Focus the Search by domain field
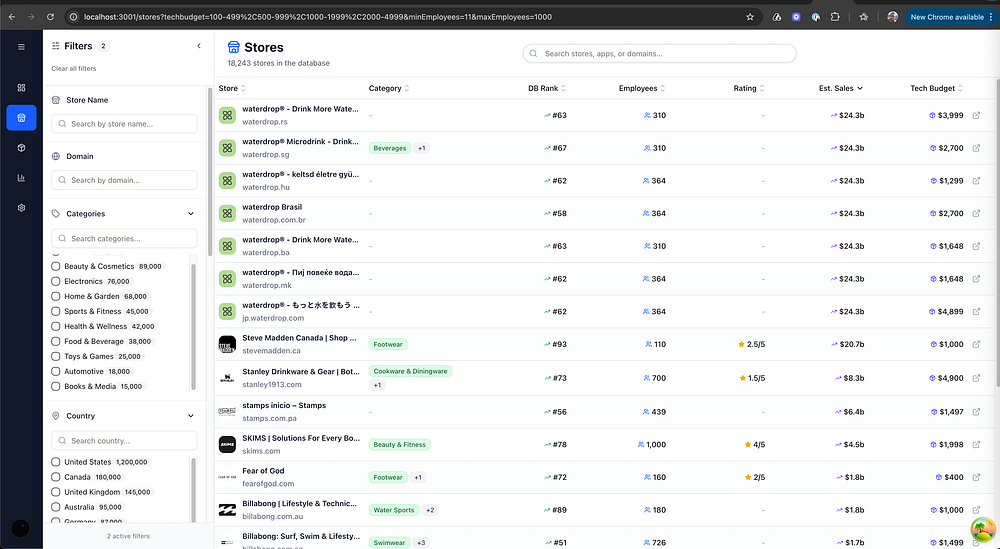Screen dimensions: 1000x549 (124, 180)
